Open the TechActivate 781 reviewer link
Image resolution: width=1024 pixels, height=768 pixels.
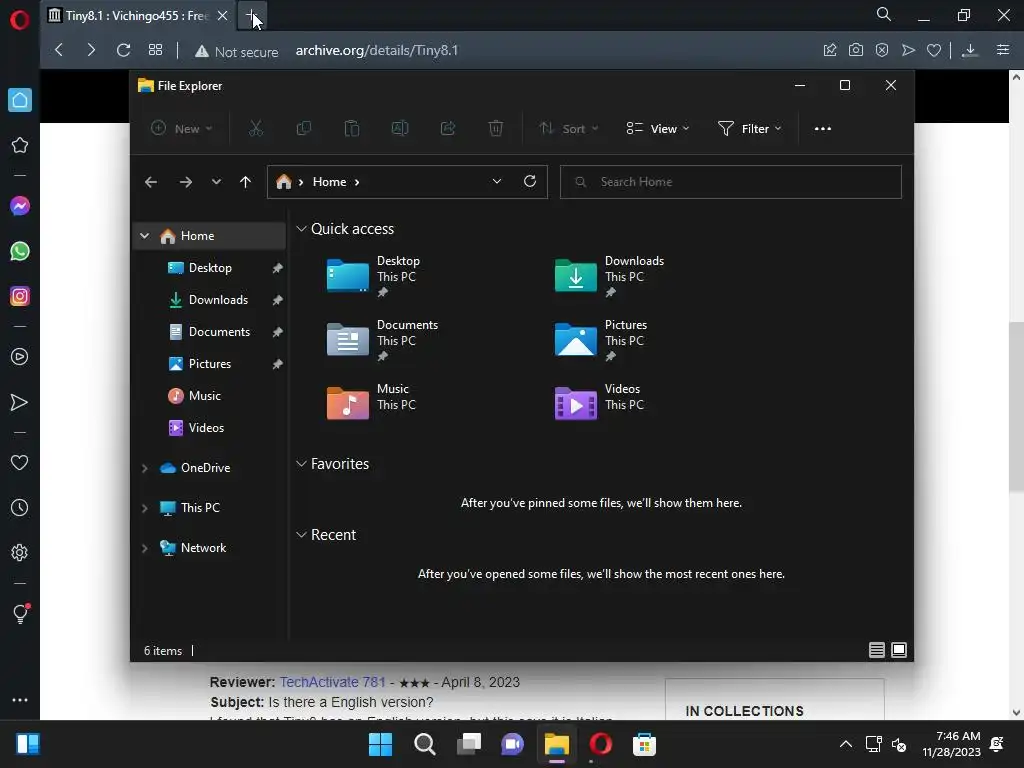332,682
